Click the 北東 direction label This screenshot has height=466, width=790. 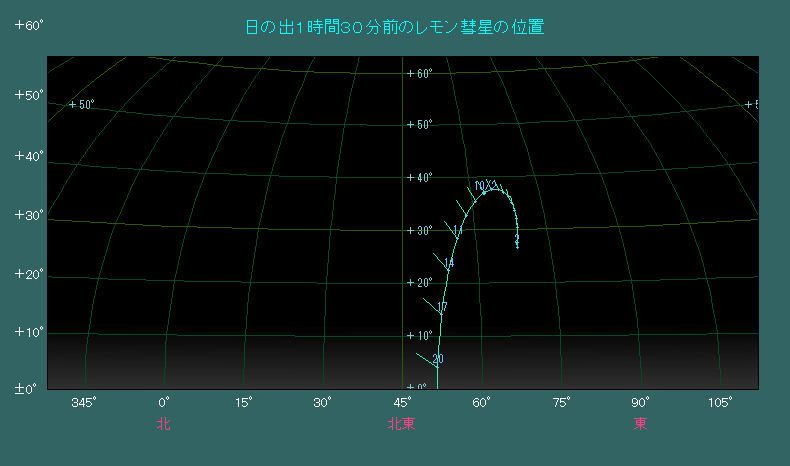[402, 424]
